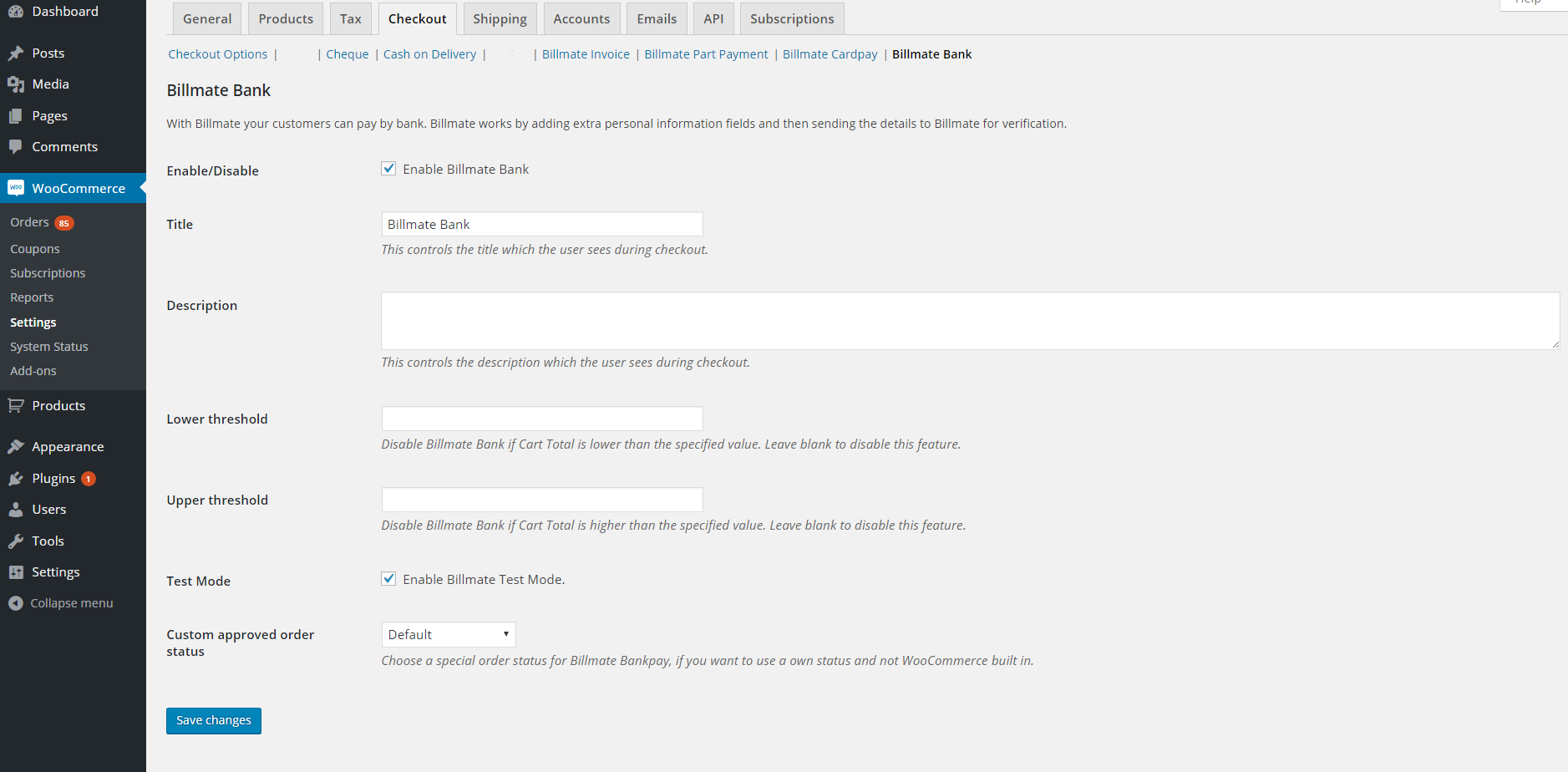Select the Checkout tab
Image resolution: width=1568 pixels, height=772 pixels.
418,18
